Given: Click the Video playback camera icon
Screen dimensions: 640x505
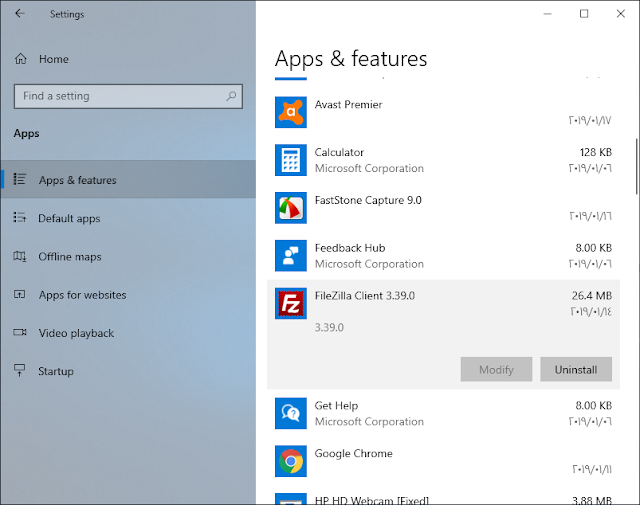Looking at the screenshot, I should coord(20,332).
